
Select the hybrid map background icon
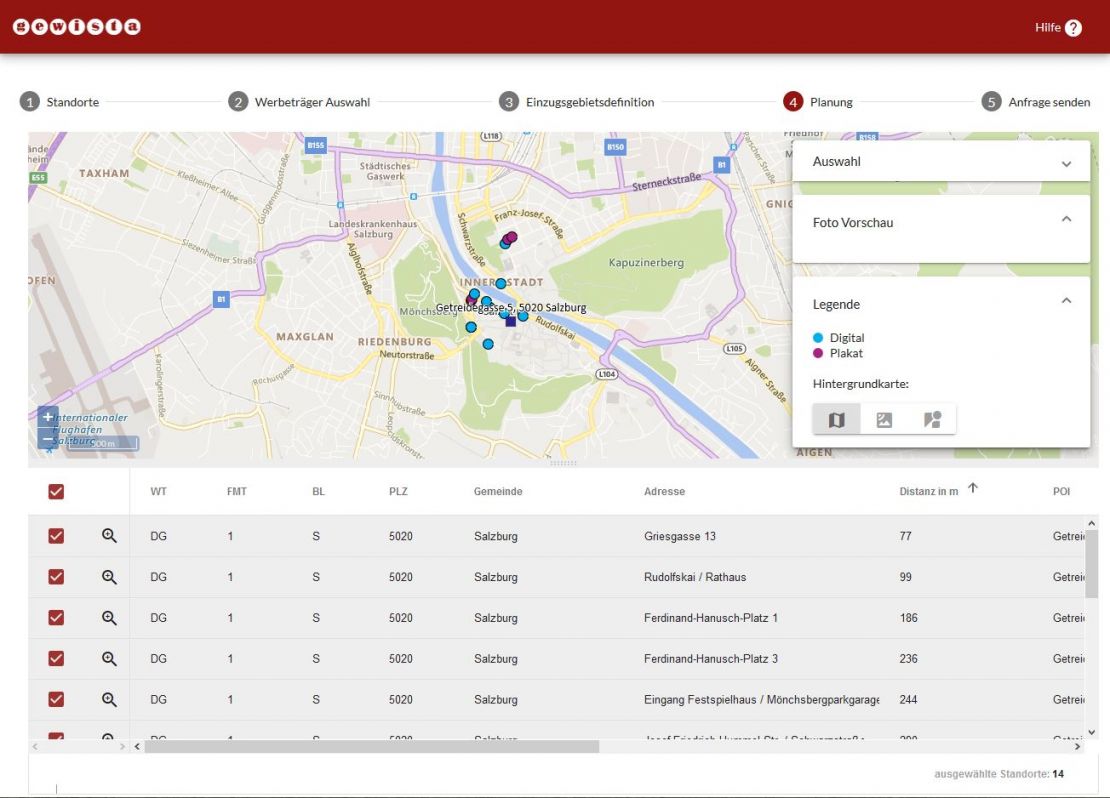click(932, 419)
